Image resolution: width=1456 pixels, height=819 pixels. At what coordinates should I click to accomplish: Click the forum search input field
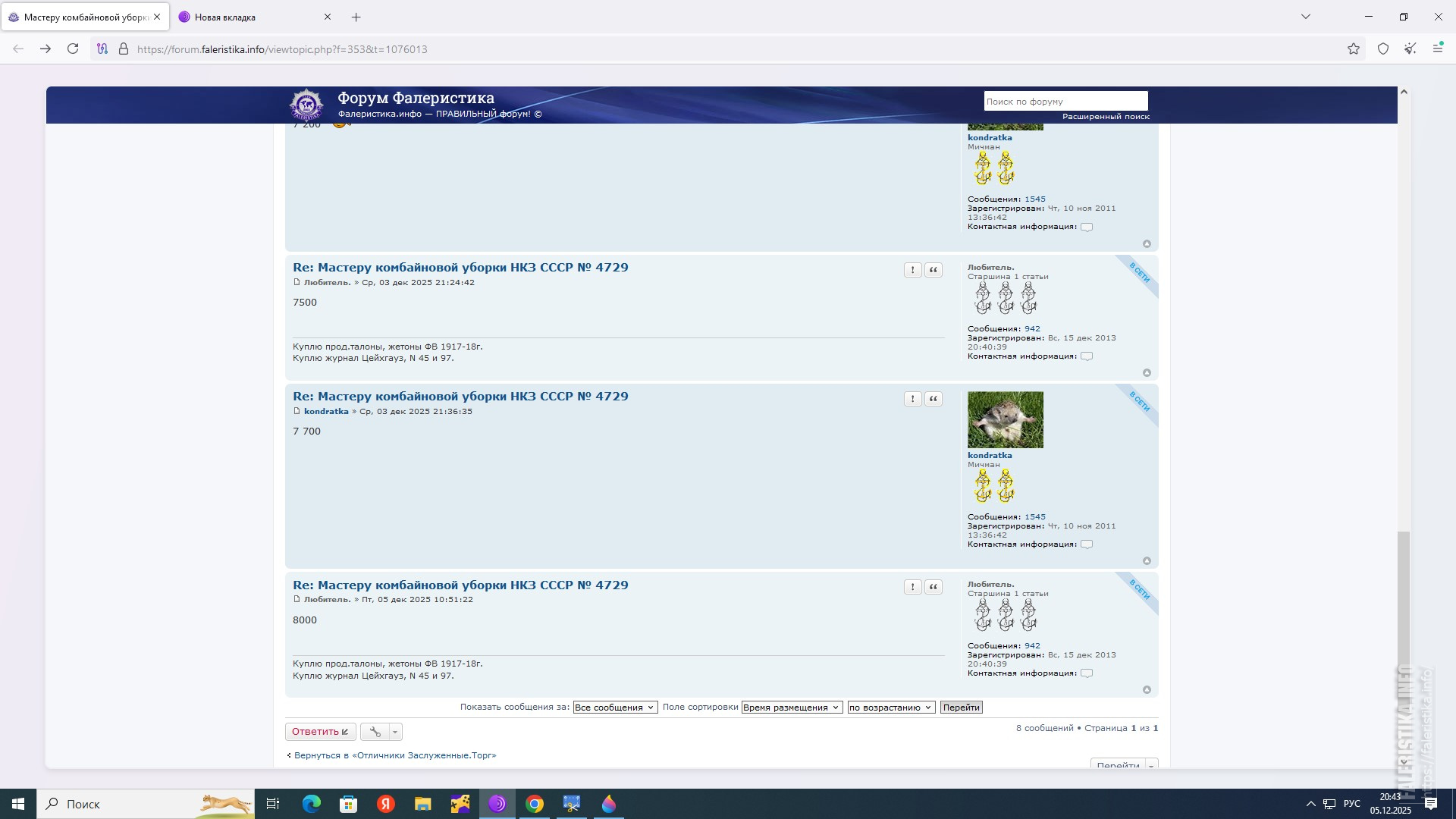point(1065,102)
